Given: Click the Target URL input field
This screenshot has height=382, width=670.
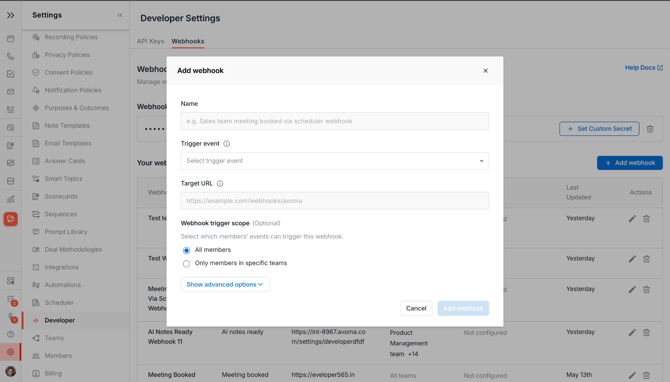Looking at the screenshot, I should 335,200.
